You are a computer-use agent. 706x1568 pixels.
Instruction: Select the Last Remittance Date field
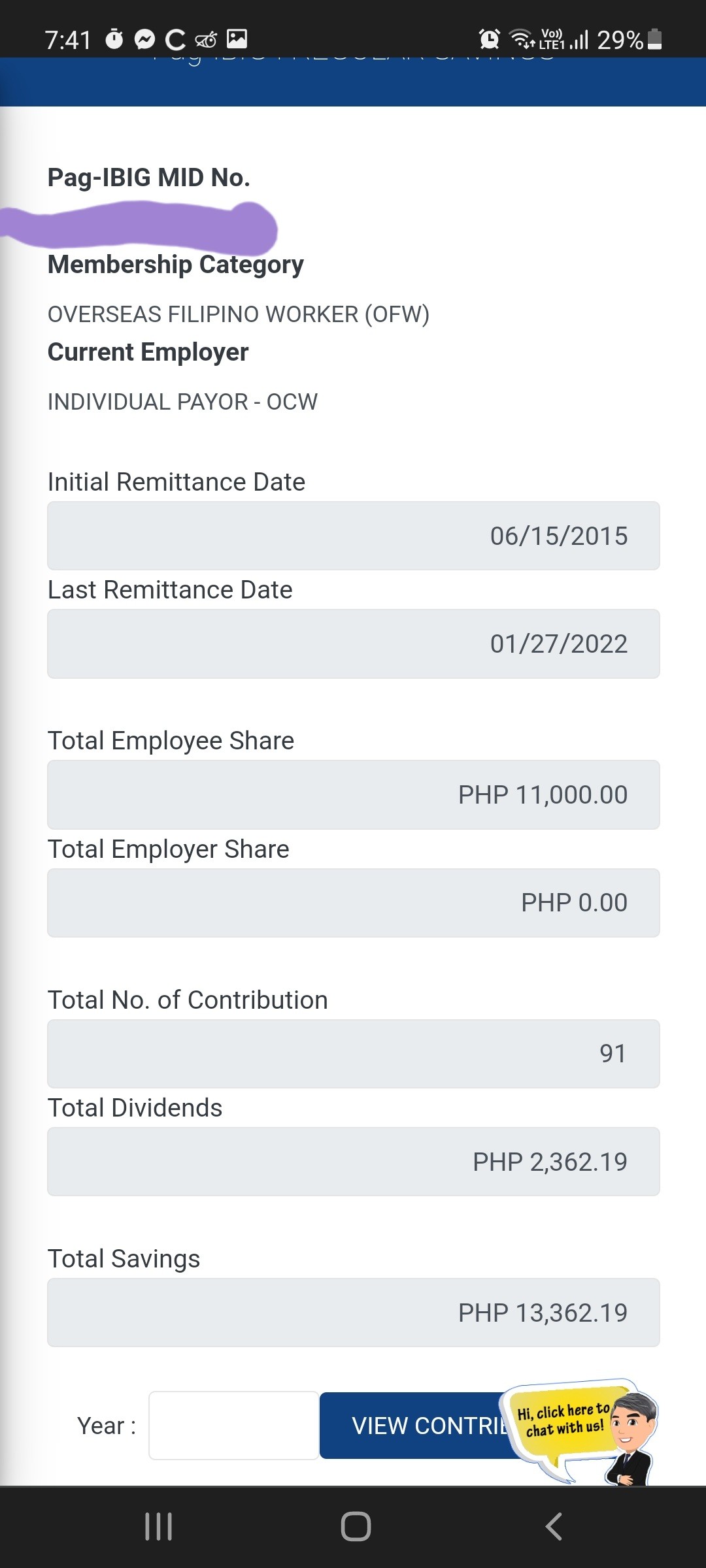point(353,644)
